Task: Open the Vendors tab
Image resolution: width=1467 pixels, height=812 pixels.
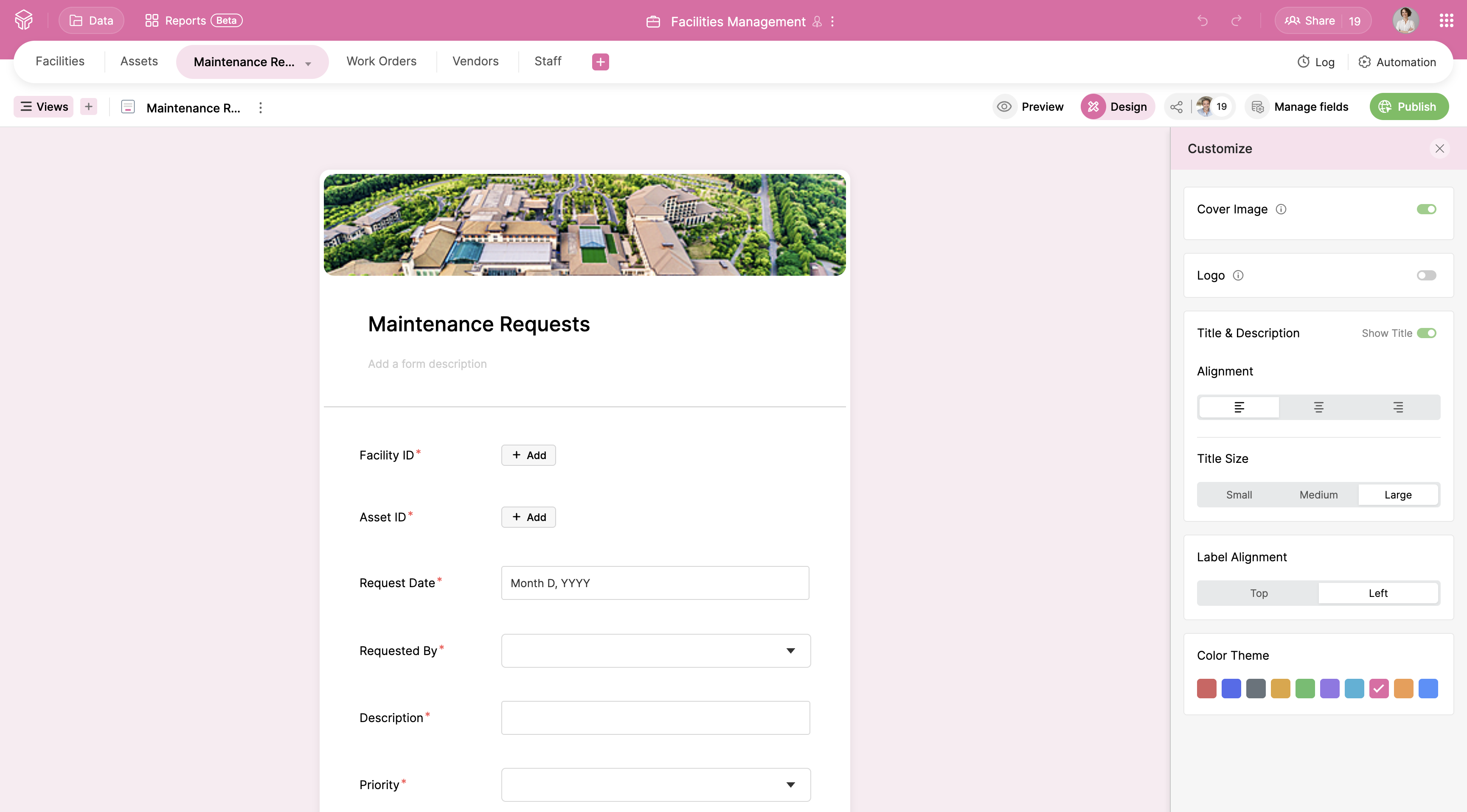Action: tap(475, 62)
